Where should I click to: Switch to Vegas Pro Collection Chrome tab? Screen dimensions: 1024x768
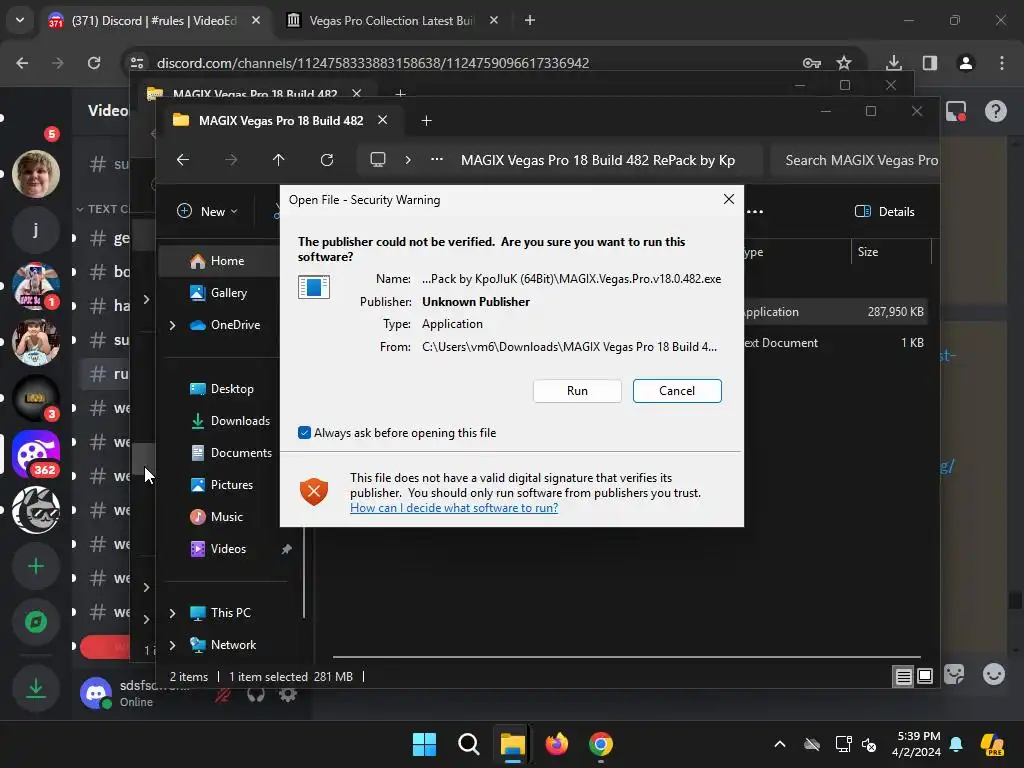click(391, 21)
